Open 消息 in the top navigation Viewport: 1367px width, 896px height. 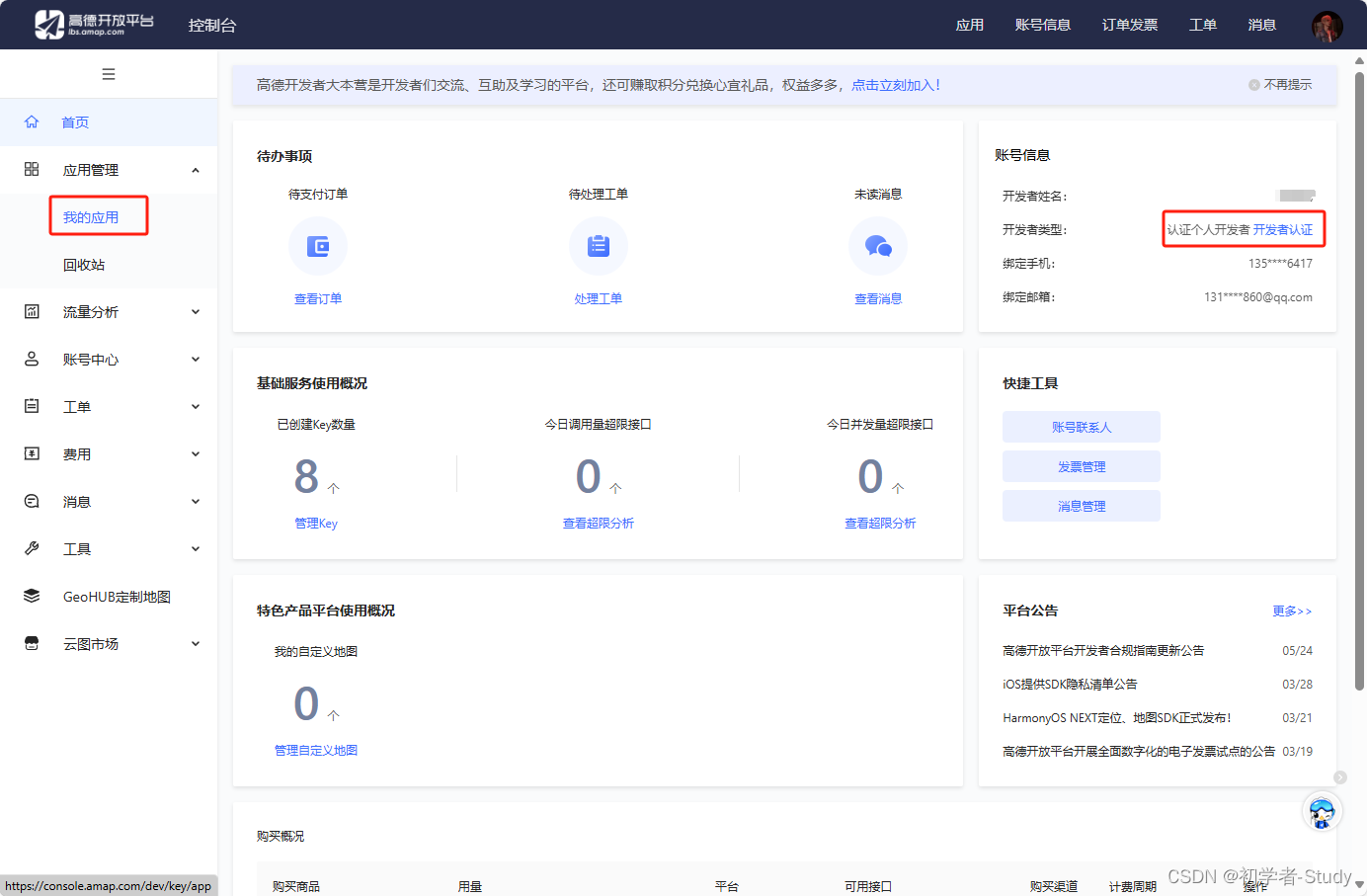pyautogui.click(x=1262, y=25)
